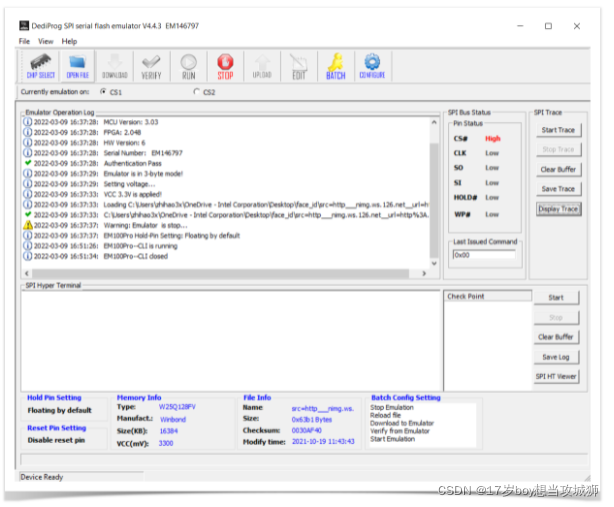Select the 'VCC 3.3V is applied' log entry
The width and height of the screenshot is (614, 507).
tap(132, 195)
